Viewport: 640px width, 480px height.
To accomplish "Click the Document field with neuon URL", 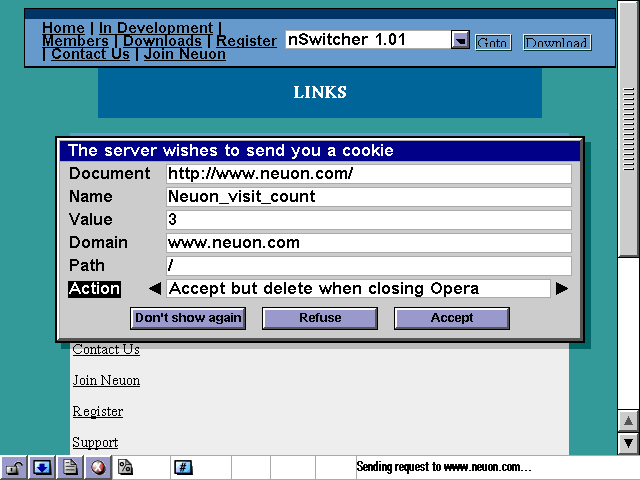I will (x=369, y=174).
